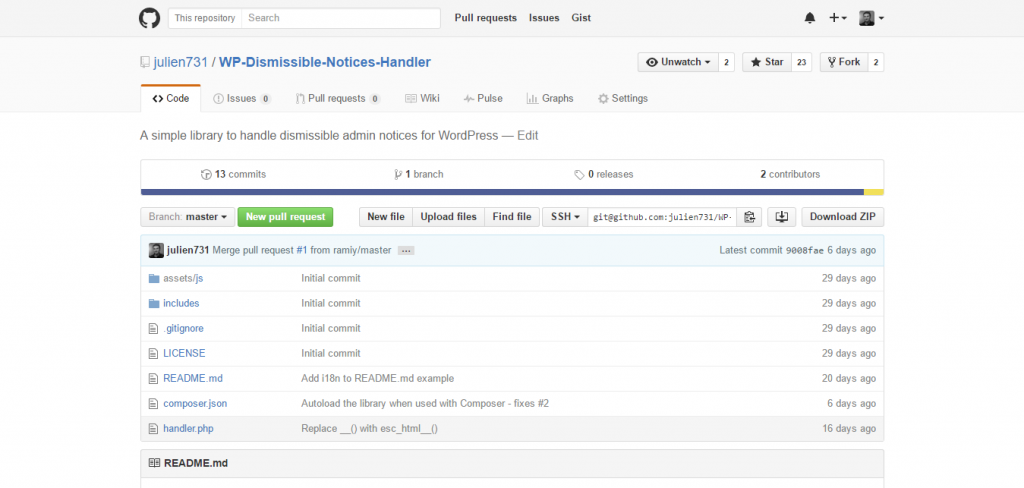1024x488 pixels.
Task: Star this repository
Action: 767,62
